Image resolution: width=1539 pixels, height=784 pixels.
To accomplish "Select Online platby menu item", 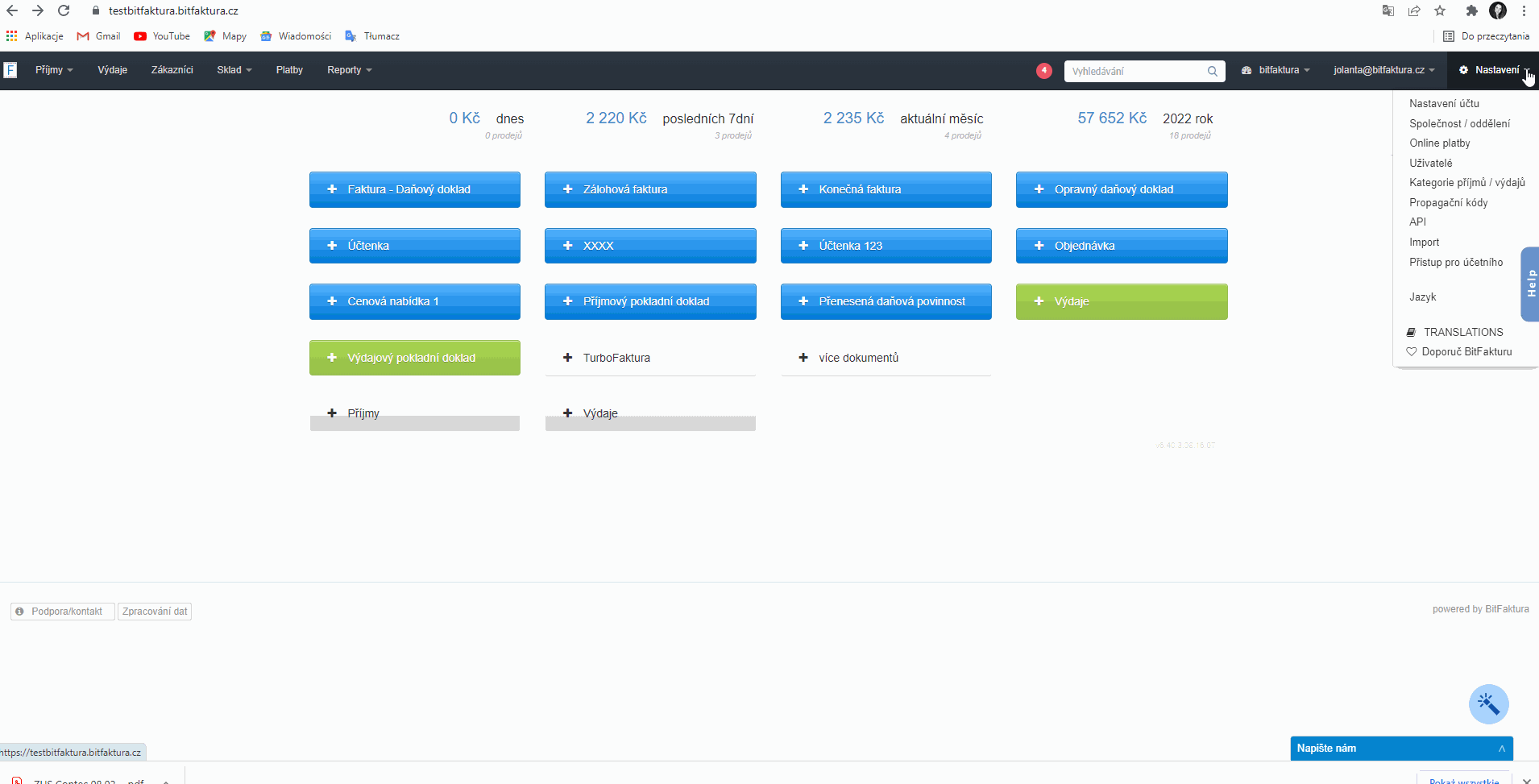I will pyautogui.click(x=1440, y=143).
